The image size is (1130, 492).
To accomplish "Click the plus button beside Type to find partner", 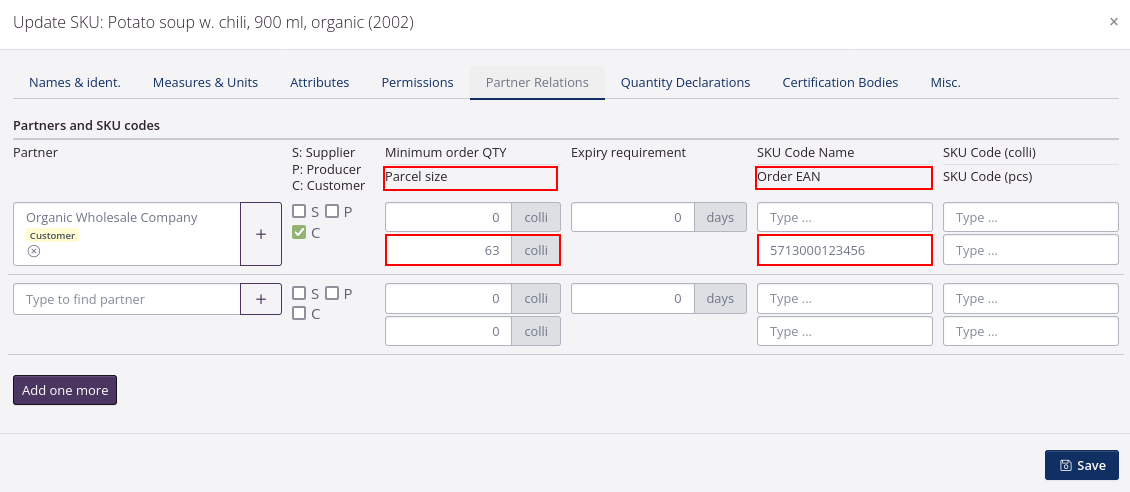I will coord(261,299).
